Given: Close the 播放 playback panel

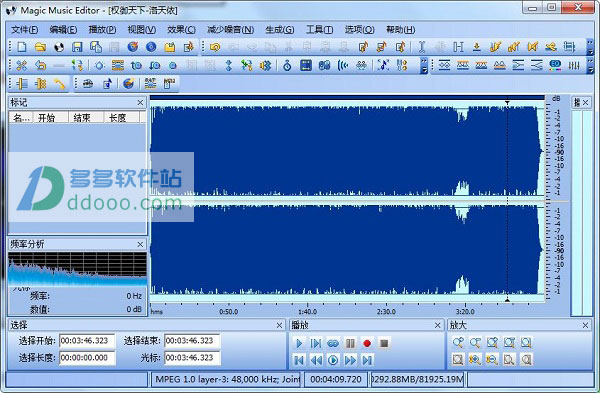Looking at the screenshot, I should [x=438, y=325].
